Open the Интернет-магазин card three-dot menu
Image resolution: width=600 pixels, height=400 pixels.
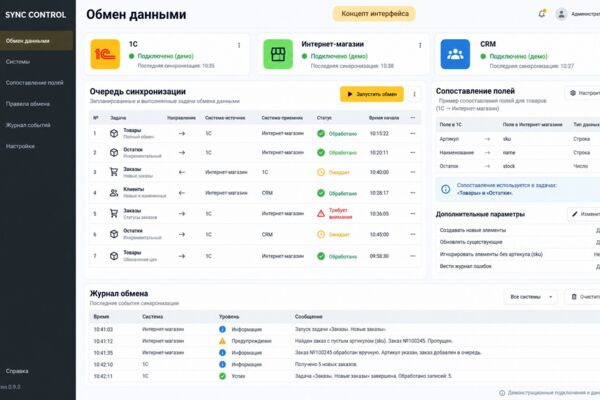coord(420,45)
